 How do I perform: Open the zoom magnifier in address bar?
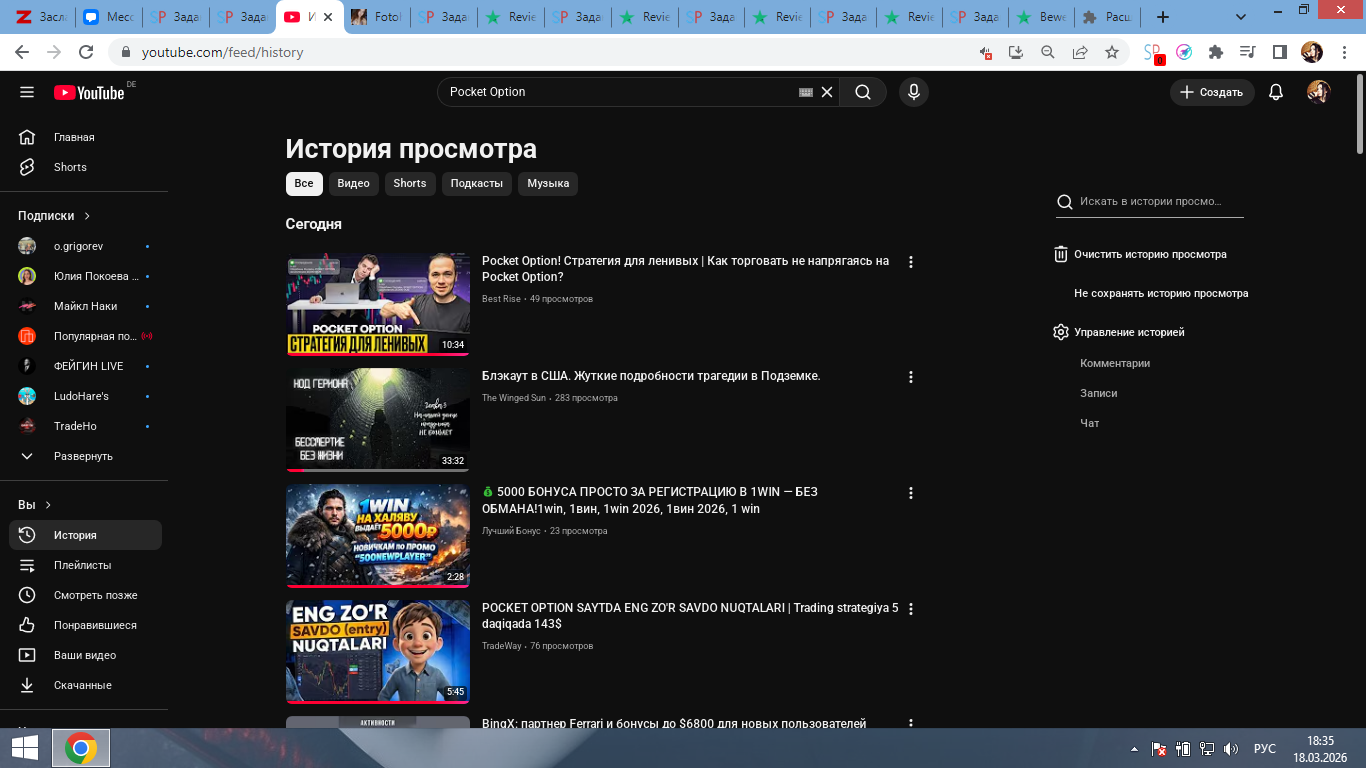[x=1048, y=52]
